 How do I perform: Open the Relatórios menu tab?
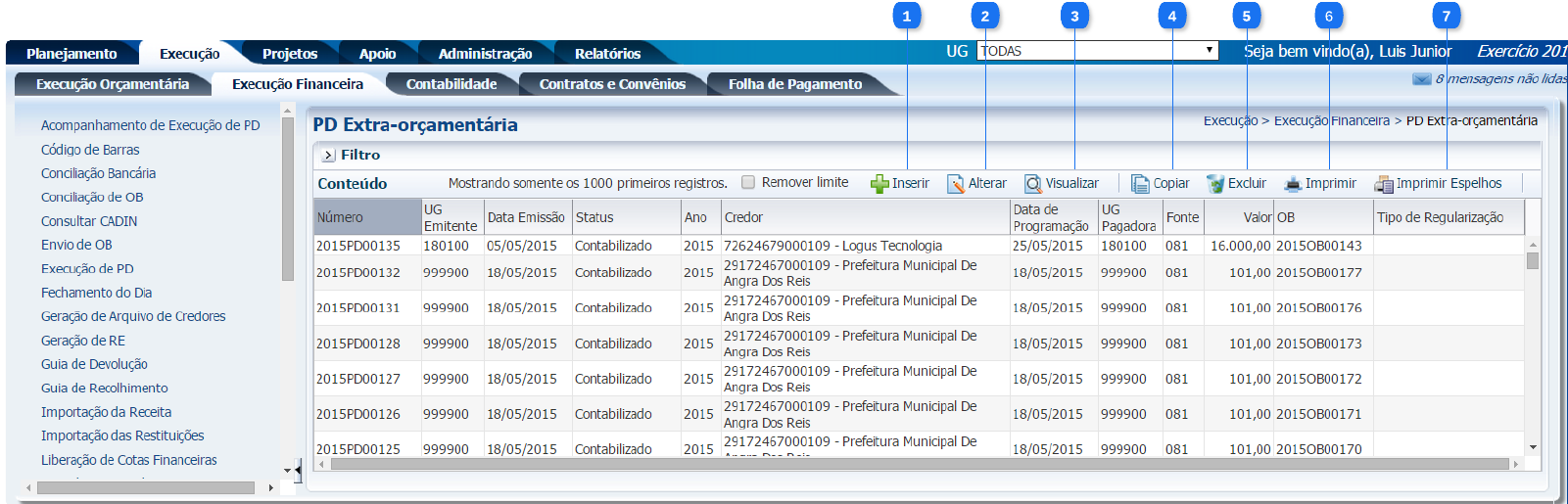point(607,54)
